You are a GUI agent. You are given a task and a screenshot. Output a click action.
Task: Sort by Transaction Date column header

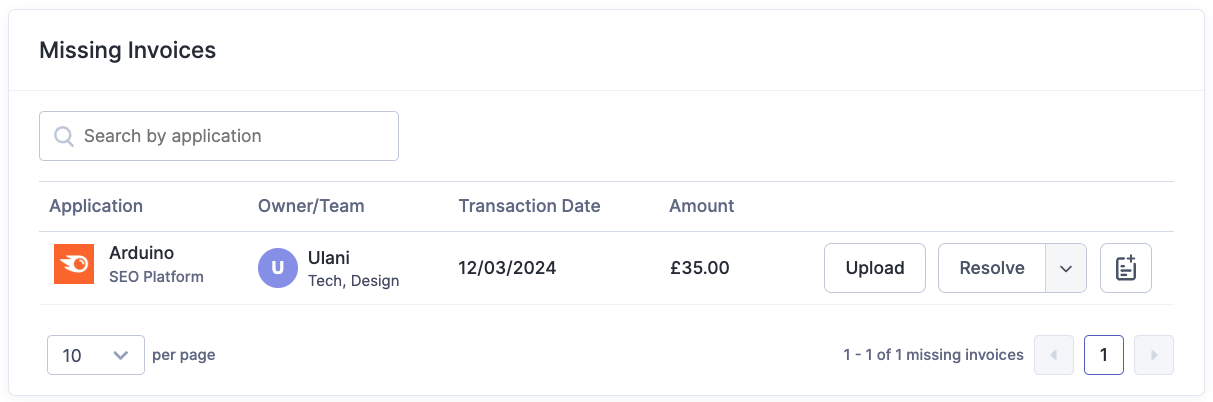pyautogui.click(x=530, y=206)
